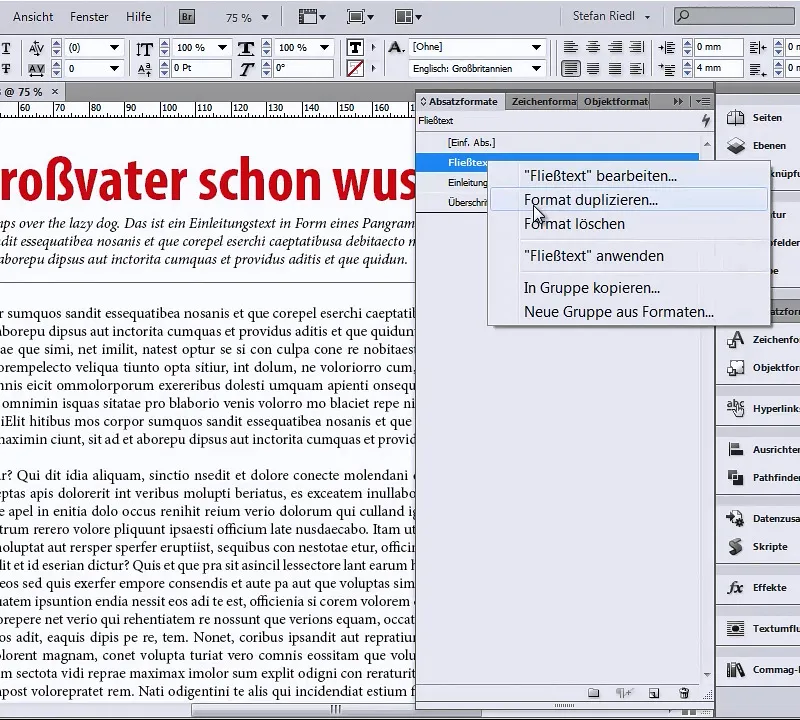Open the view options icon in top bar
Viewport: 800px width, 720px height.
point(312,17)
